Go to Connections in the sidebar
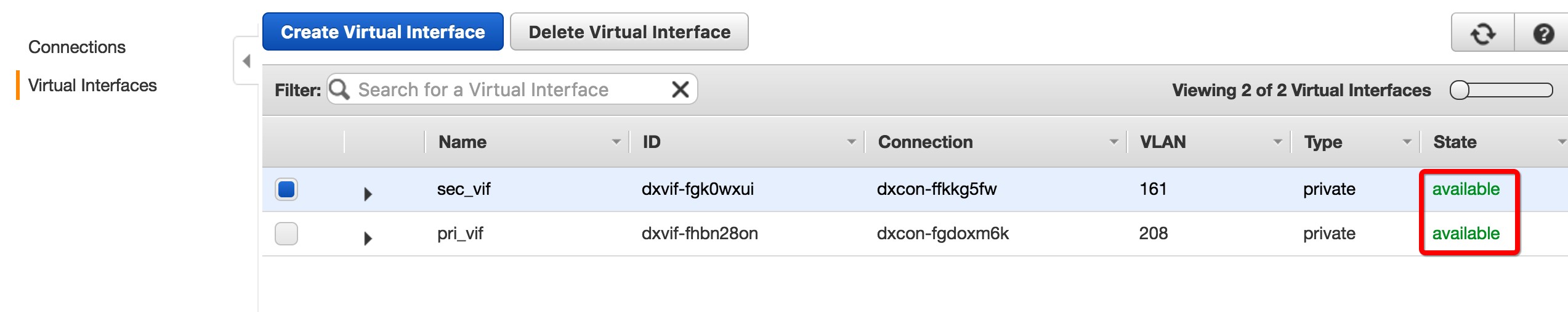 tap(77, 47)
